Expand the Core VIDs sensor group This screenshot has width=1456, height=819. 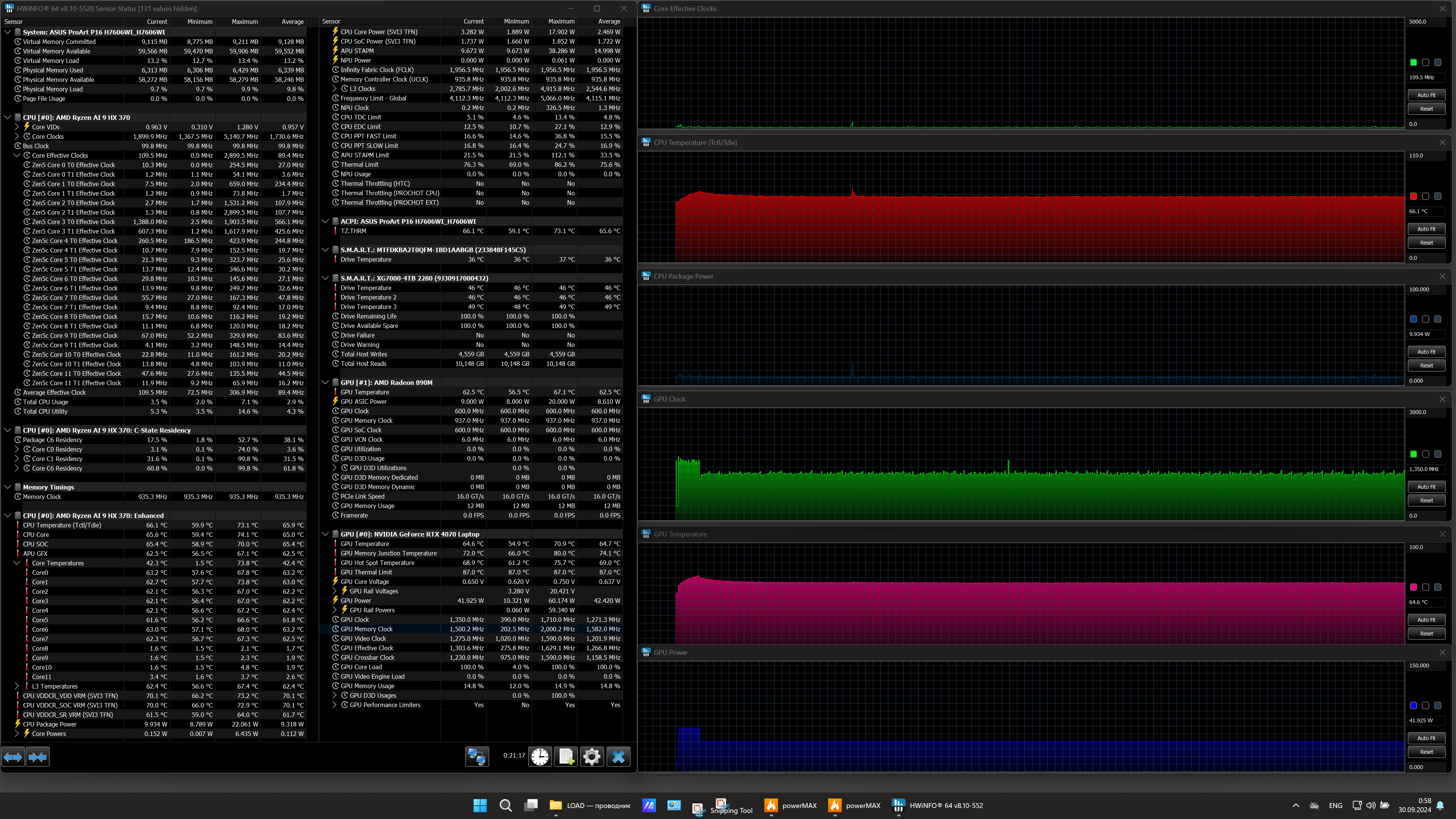[x=17, y=127]
